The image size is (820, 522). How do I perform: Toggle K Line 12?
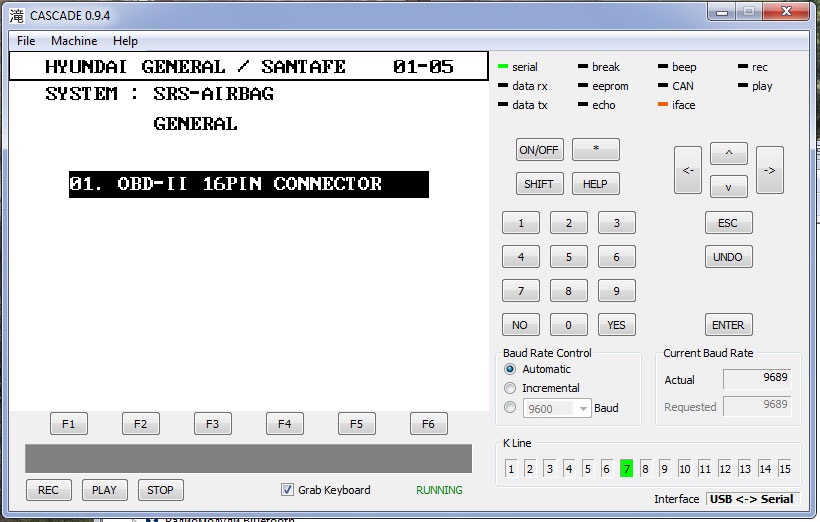click(725, 469)
